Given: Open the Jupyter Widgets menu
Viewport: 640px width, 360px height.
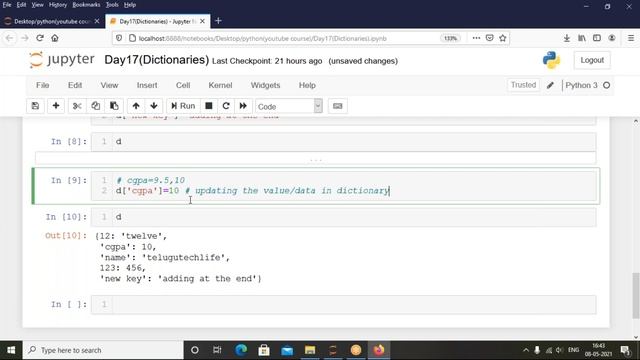Looking at the screenshot, I should [265, 85].
